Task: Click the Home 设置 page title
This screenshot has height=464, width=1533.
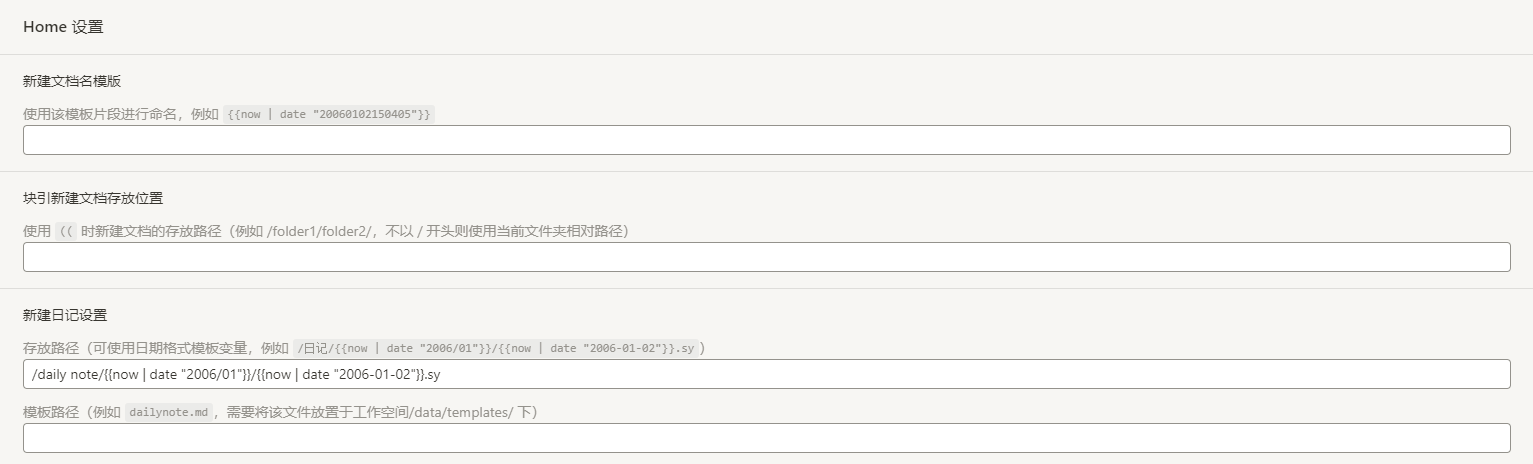Action: (63, 27)
